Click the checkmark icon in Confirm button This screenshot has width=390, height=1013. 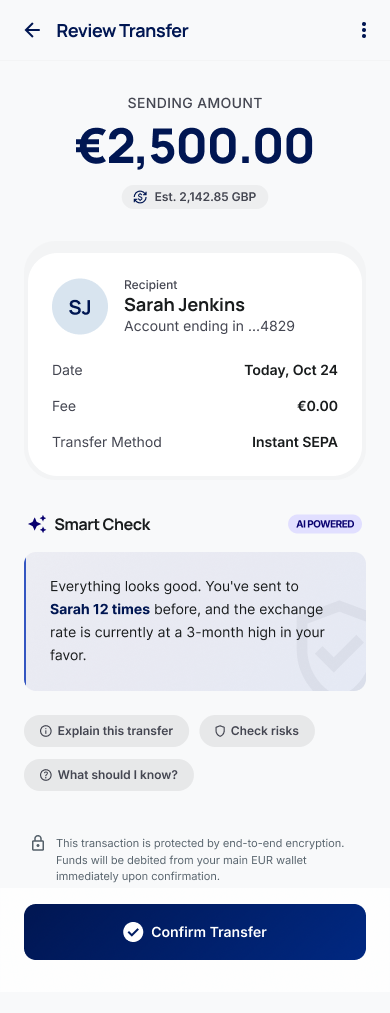click(133, 932)
